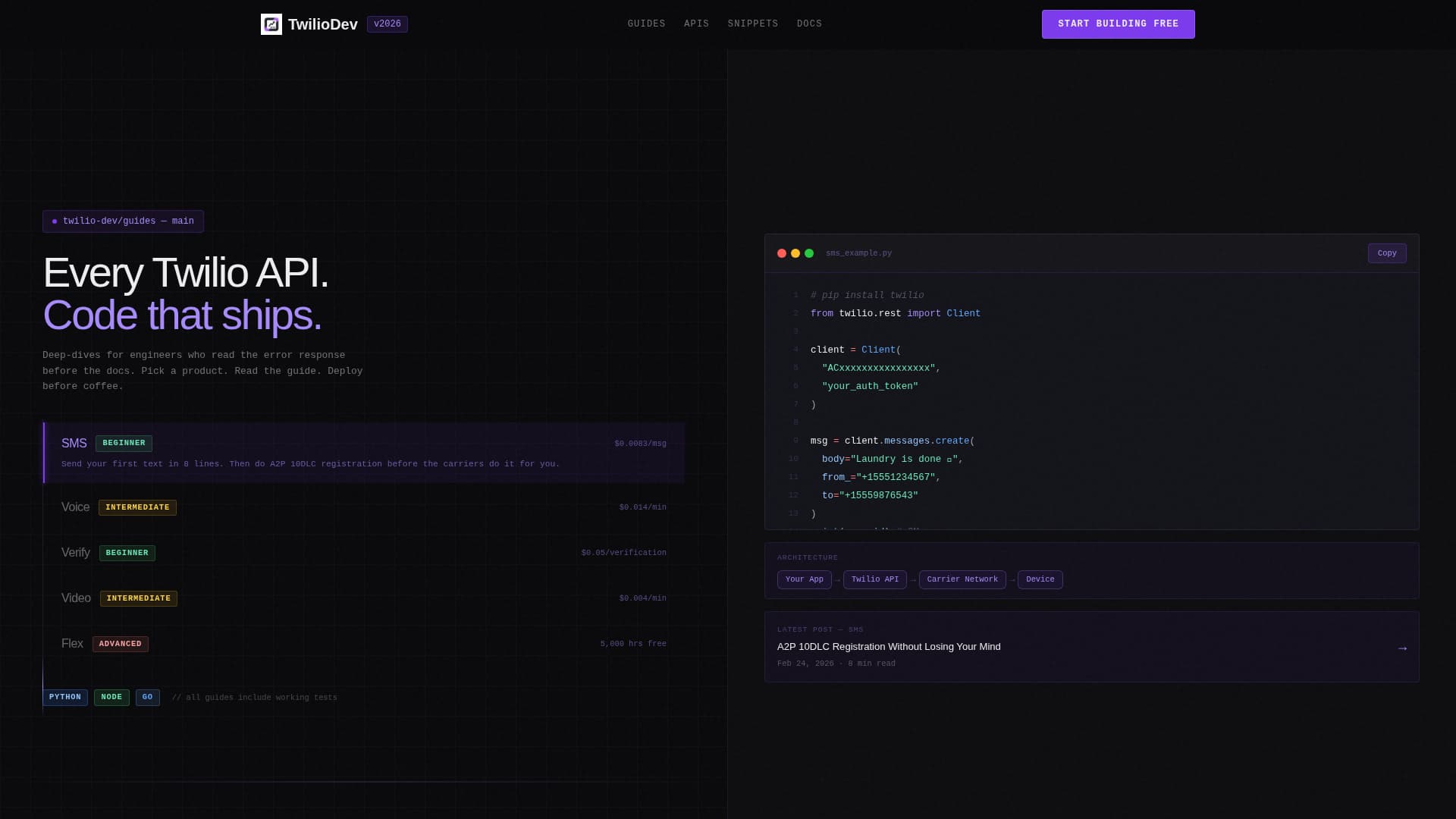Click the TwilioDev brand name
1456x819 pixels.
click(322, 24)
